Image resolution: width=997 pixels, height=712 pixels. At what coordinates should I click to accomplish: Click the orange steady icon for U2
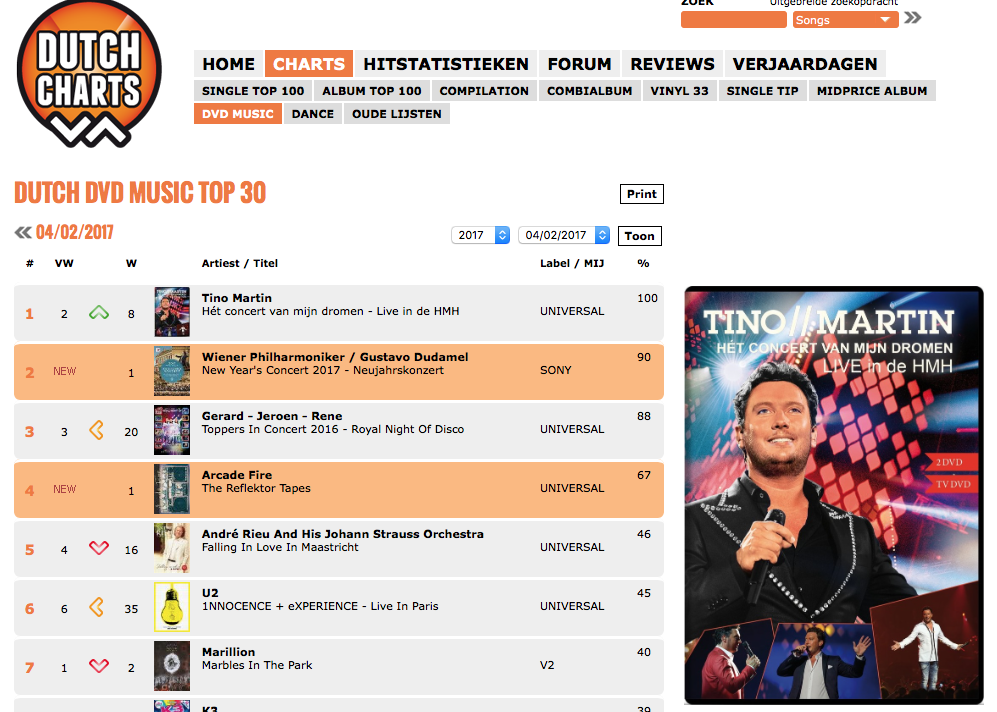tap(97, 607)
